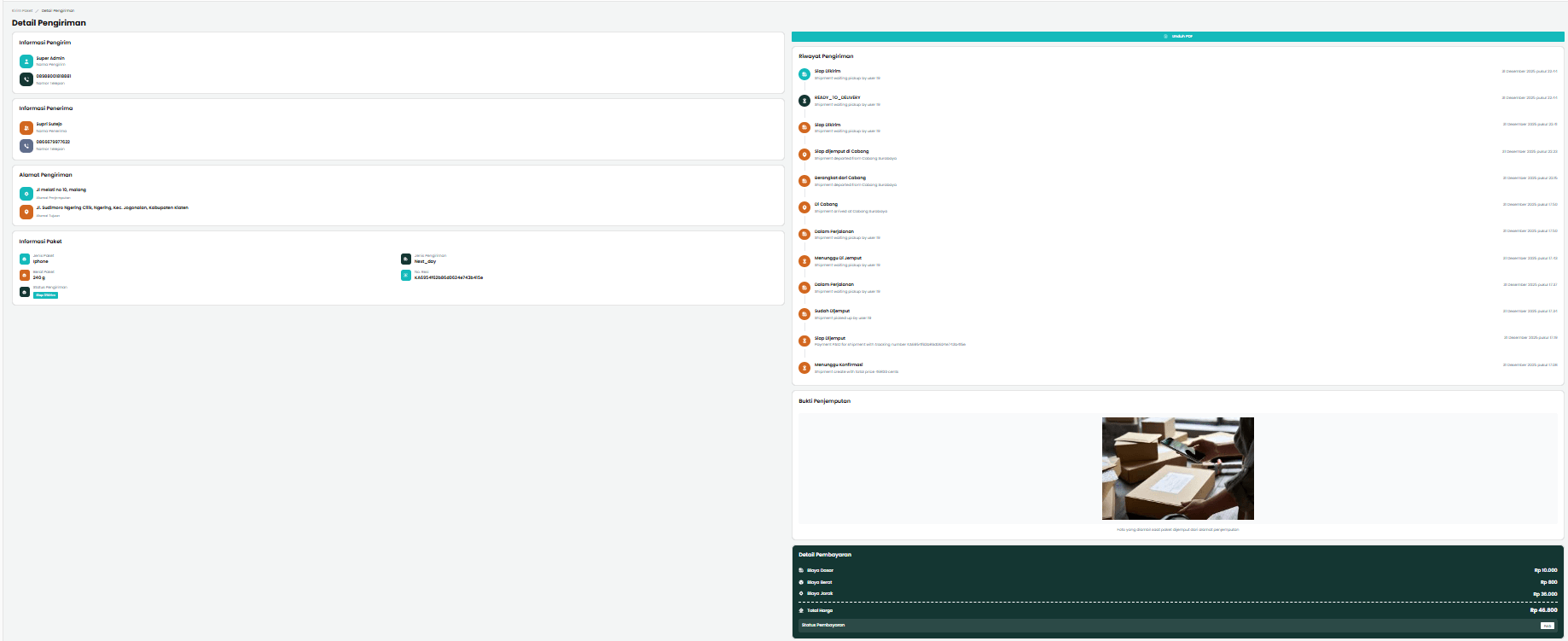The image size is (1568, 641).
Task: Select the Rp 10.000 base cost value
Action: point(1546,570)
